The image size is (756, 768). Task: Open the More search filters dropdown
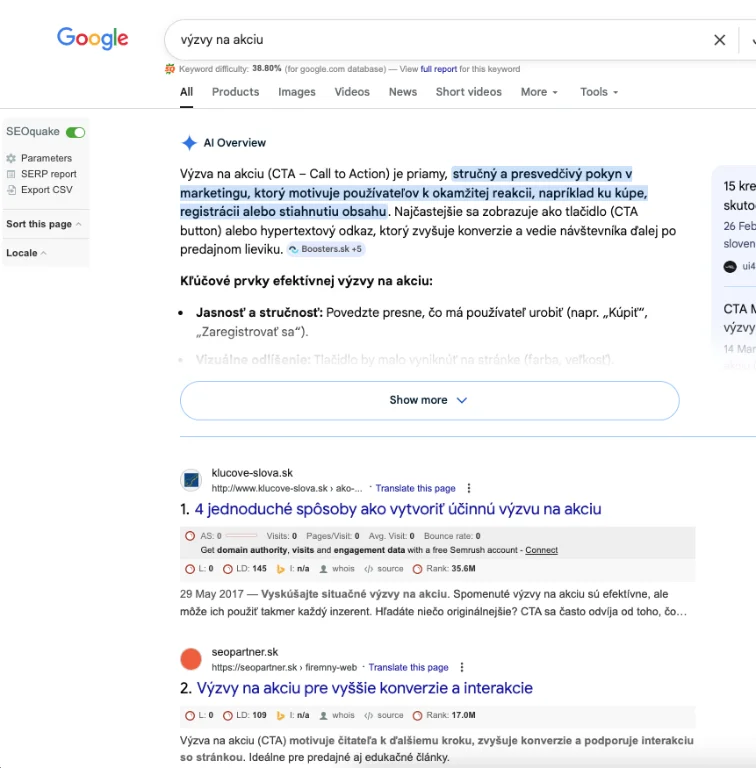coord(539,92)
